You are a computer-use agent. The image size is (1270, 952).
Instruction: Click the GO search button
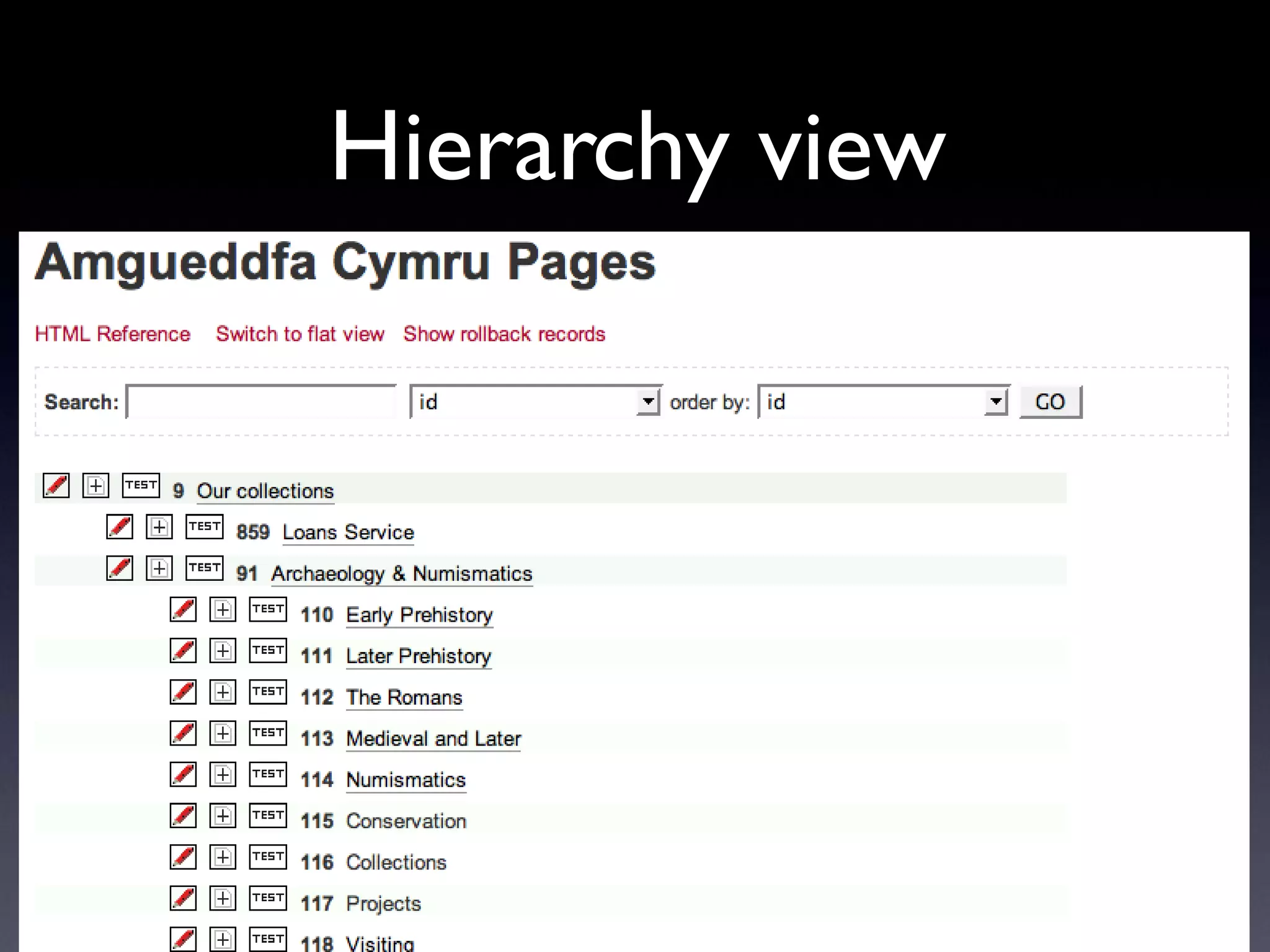tap(1050, 402)
